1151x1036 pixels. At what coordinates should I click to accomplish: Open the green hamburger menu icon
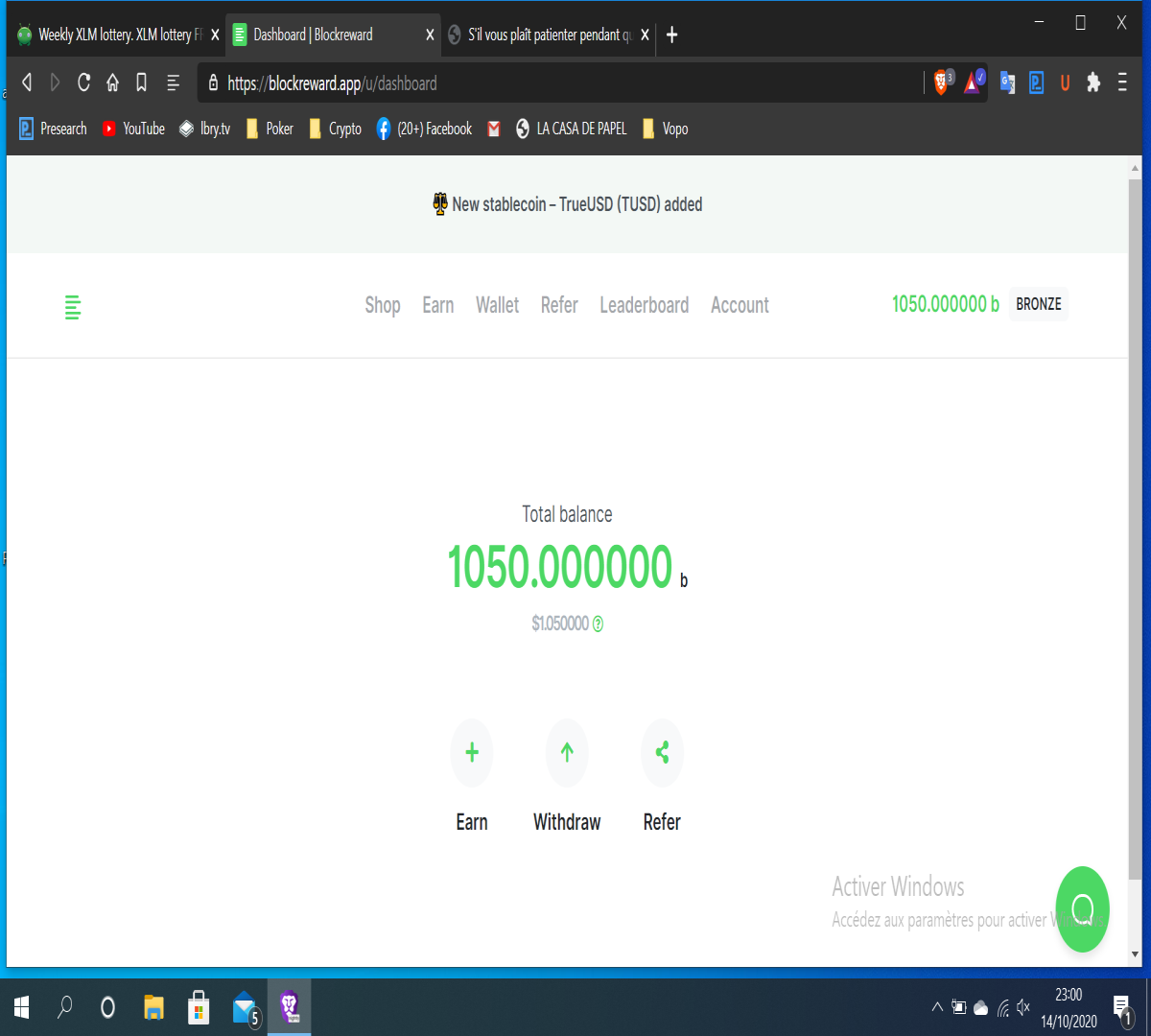click(72, 307)
